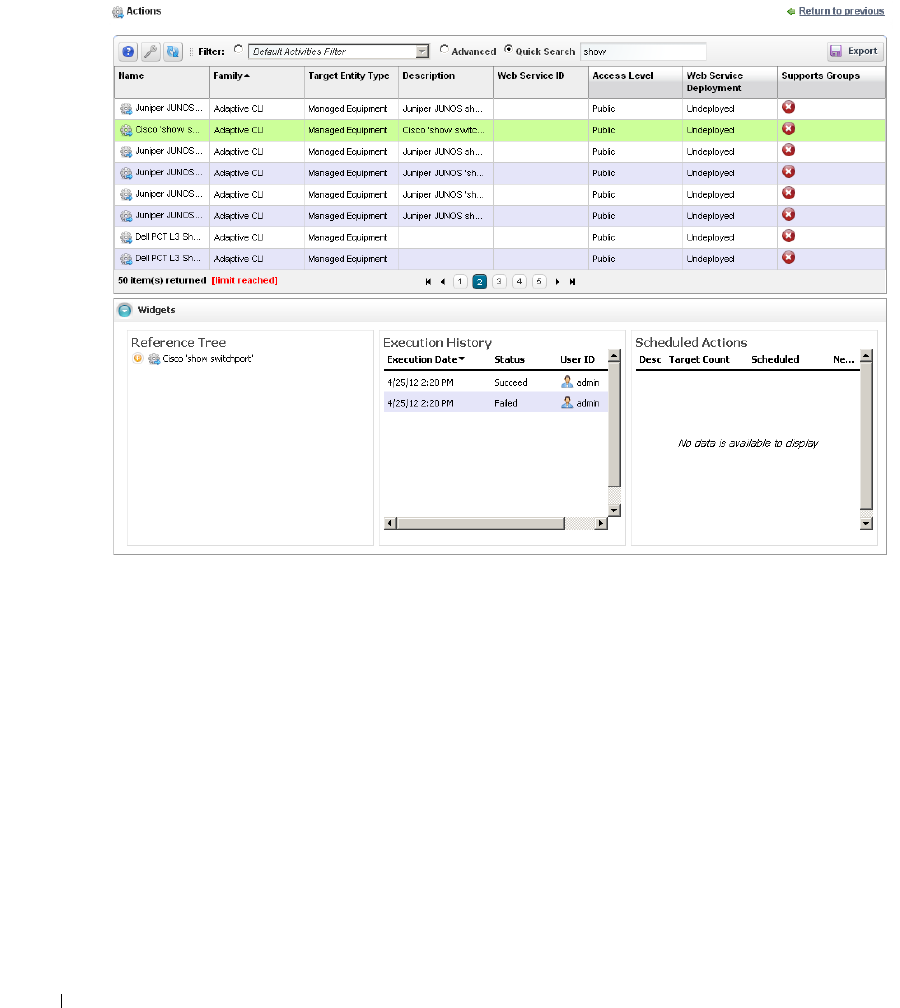Click the refresh toolbar icon
This screenshot has height=1008, width=900.
[173, 52]
